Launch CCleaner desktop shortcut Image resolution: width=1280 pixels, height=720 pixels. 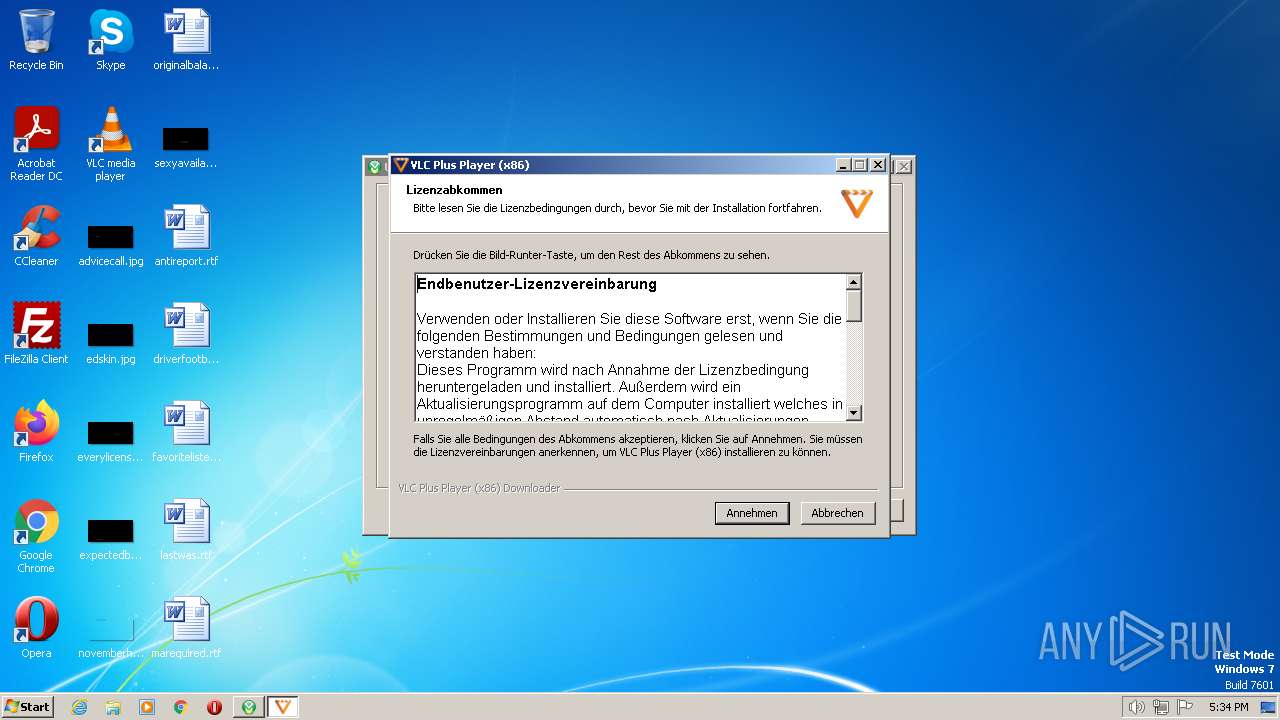point(36,236)
